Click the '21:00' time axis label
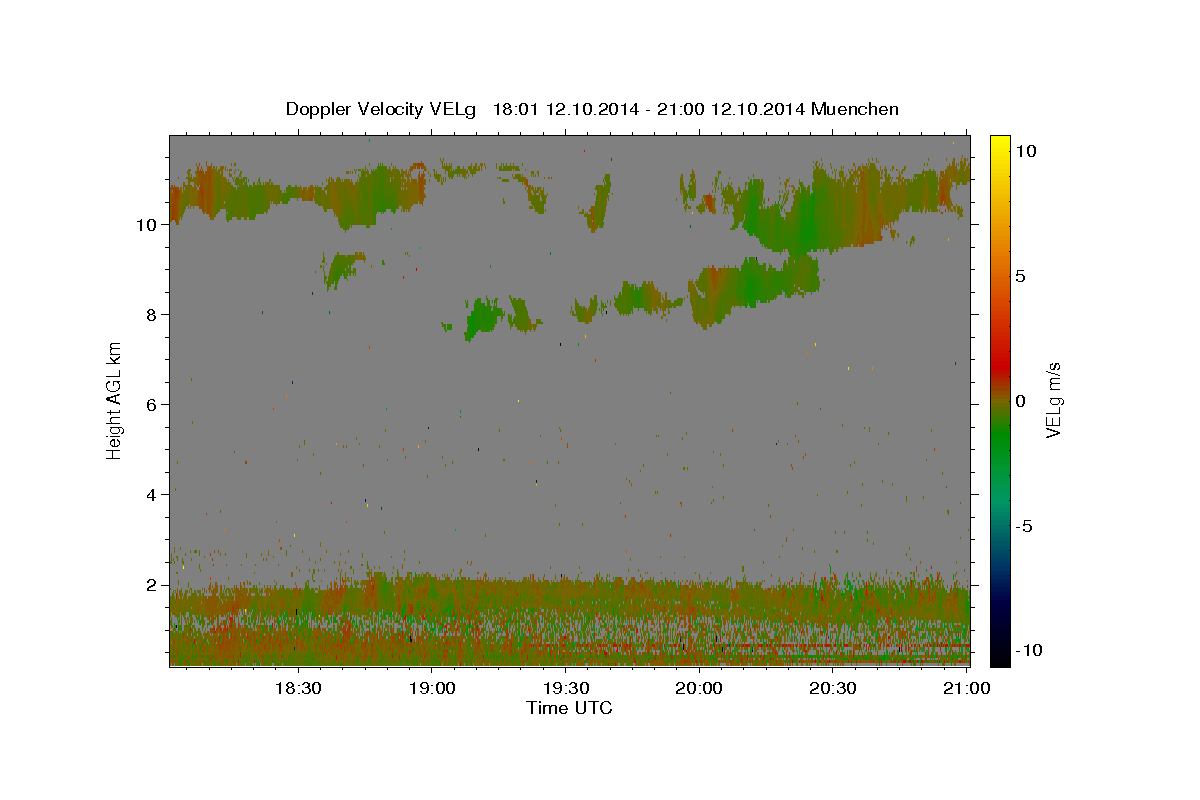 966,689
